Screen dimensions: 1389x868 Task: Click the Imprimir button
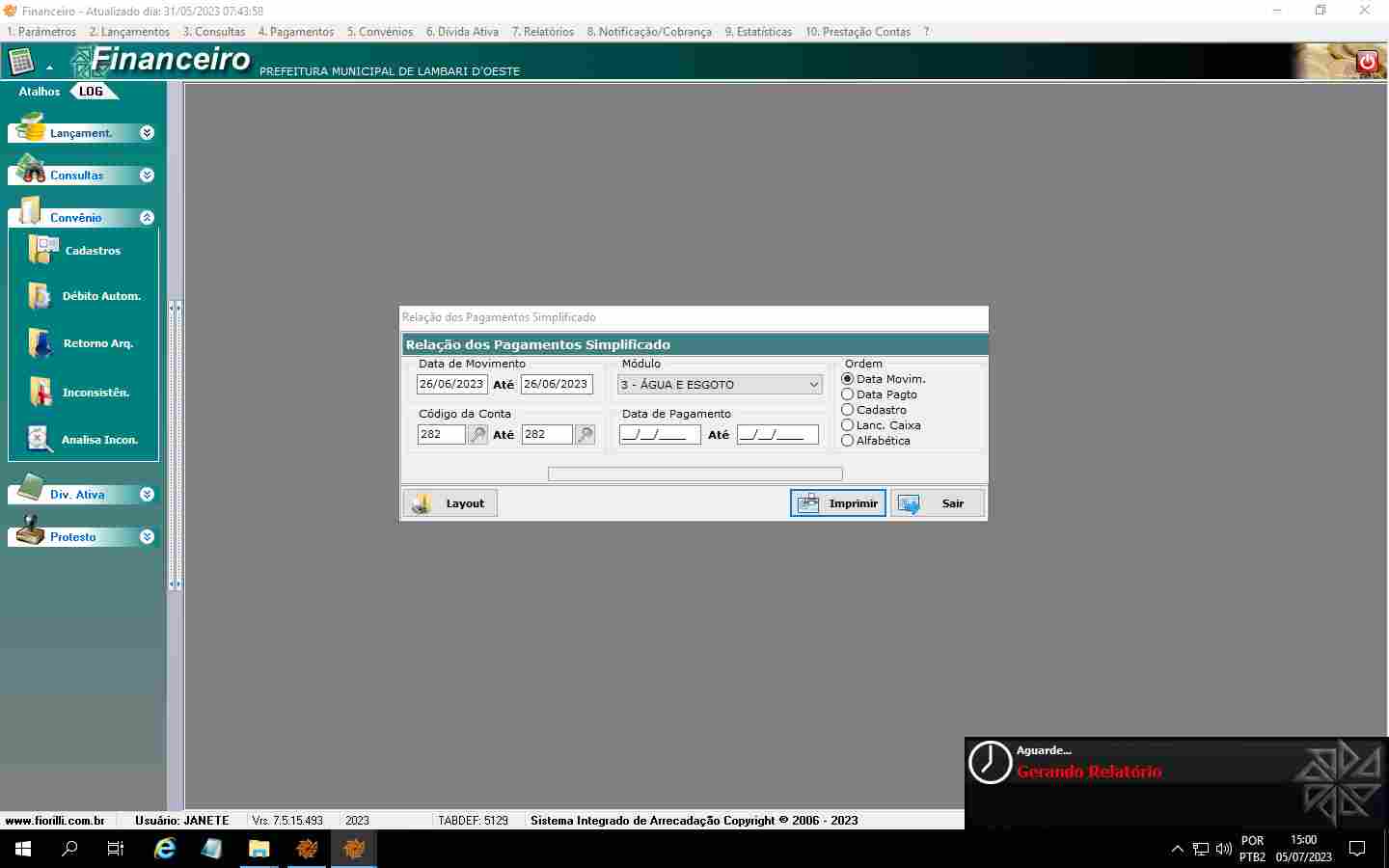coord(837,503)
